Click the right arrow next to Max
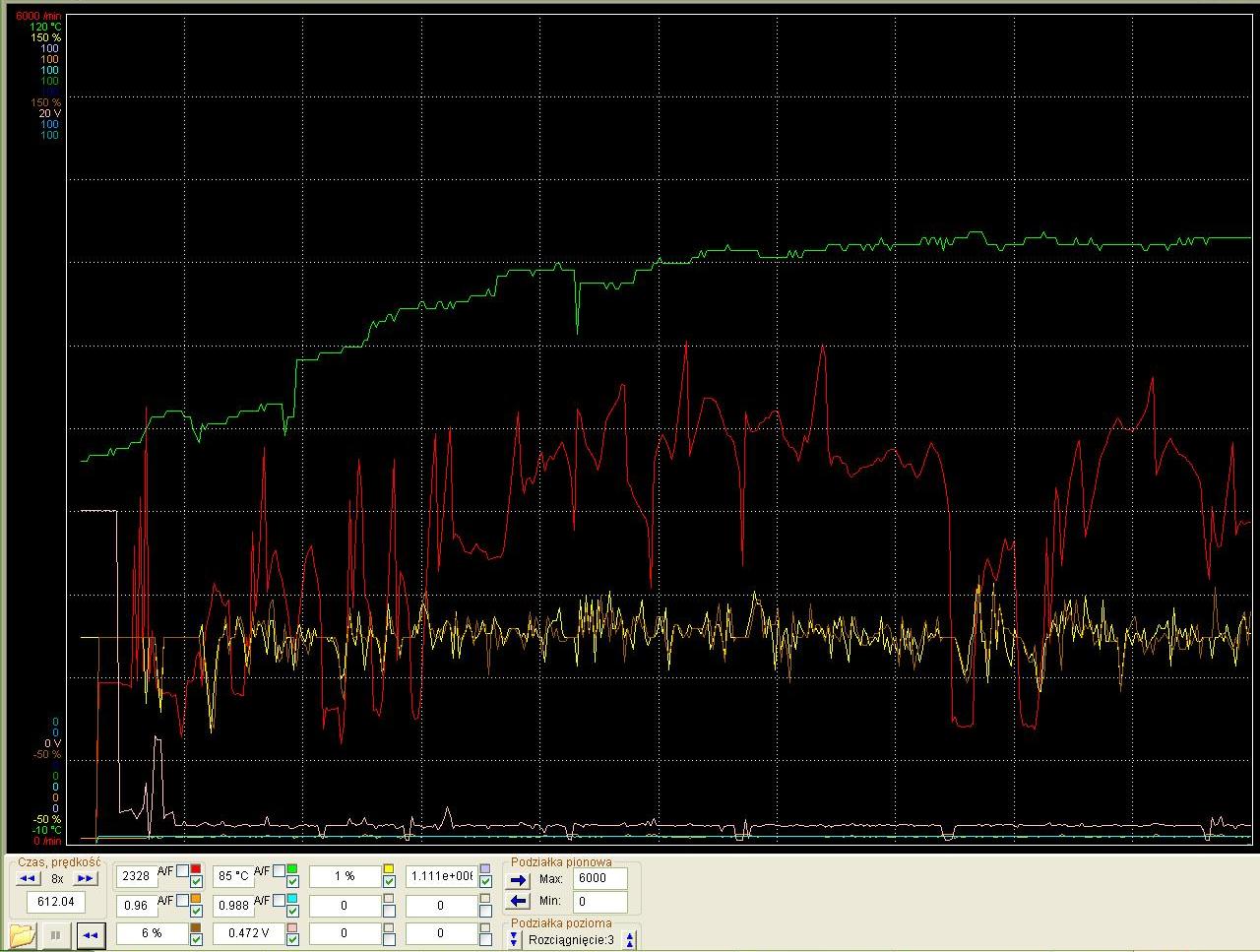Viewport: 1260px width, 952px height. coord(520,879)
